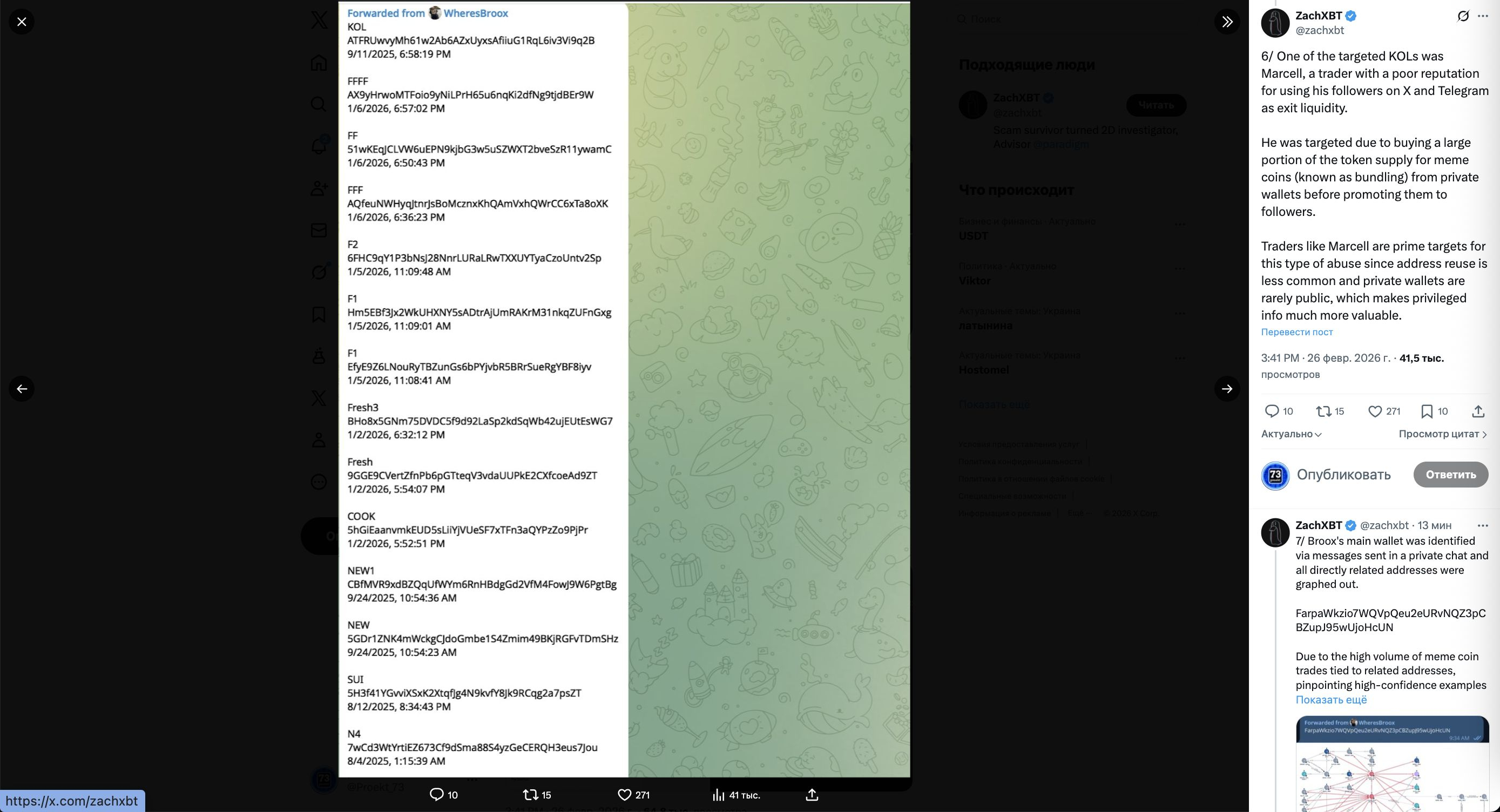Open more options on main post
1500x812 pixels.
(1483, 16)
